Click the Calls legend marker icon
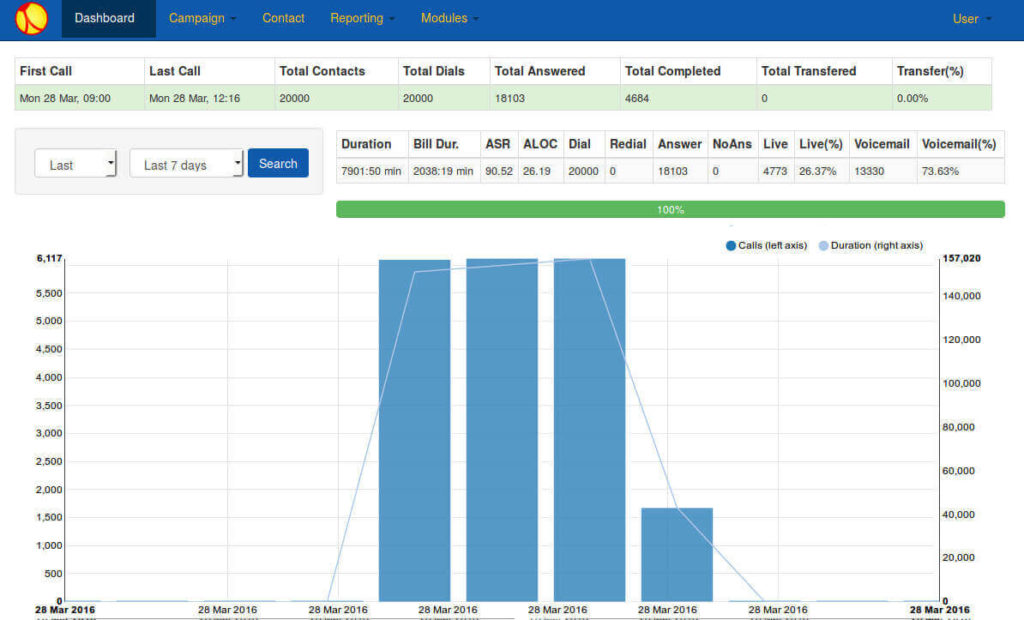Image resolution: width=1024 pixels, height=620 pixels. 731,245
